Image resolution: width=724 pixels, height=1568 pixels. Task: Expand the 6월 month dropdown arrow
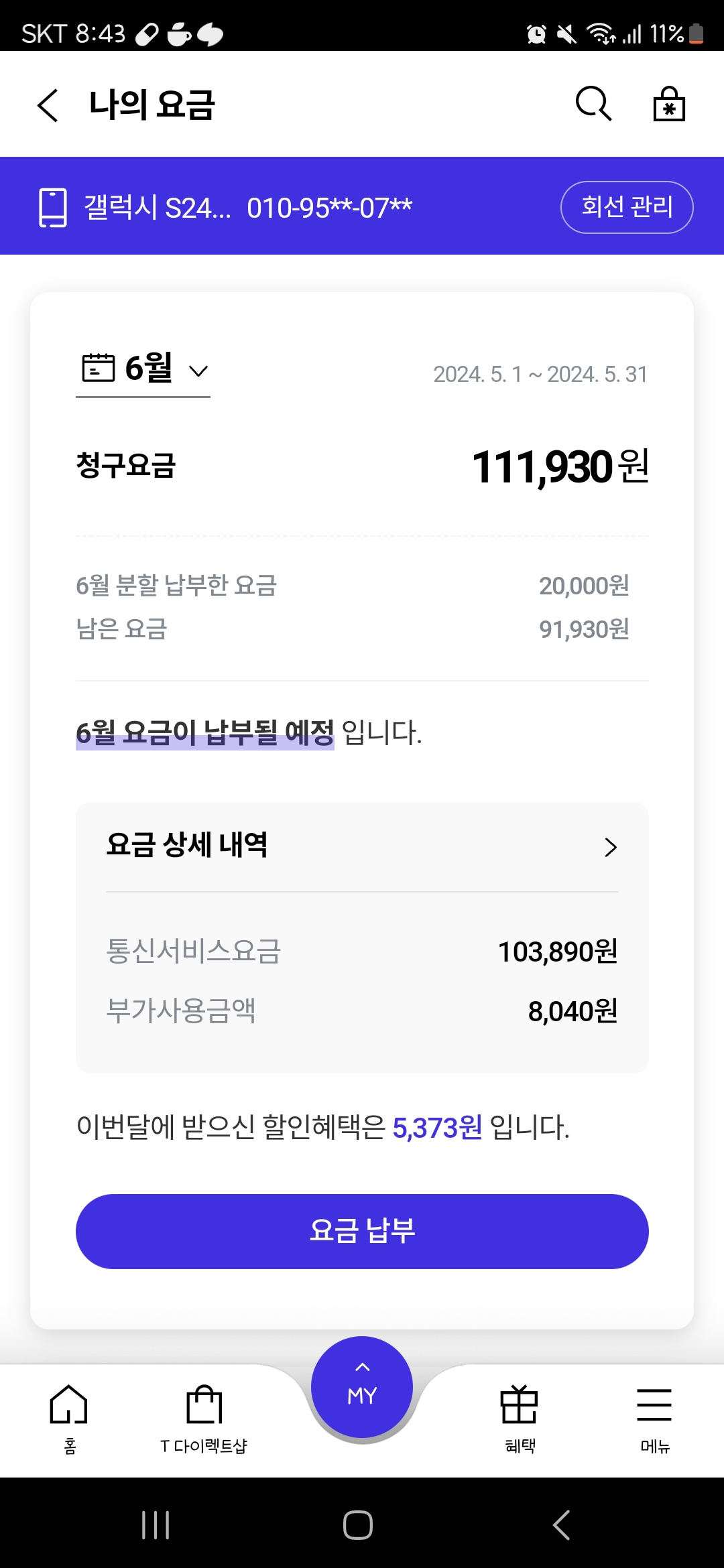[198, 371]
